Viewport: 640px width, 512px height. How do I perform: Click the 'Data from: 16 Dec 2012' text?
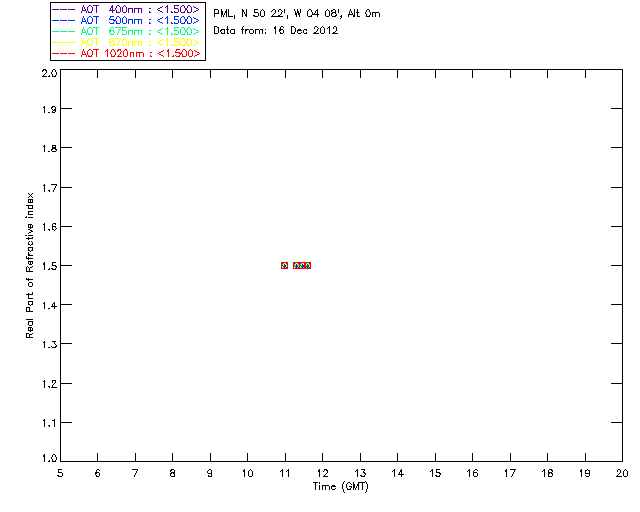pyautogui.click(x=276, y=31)
